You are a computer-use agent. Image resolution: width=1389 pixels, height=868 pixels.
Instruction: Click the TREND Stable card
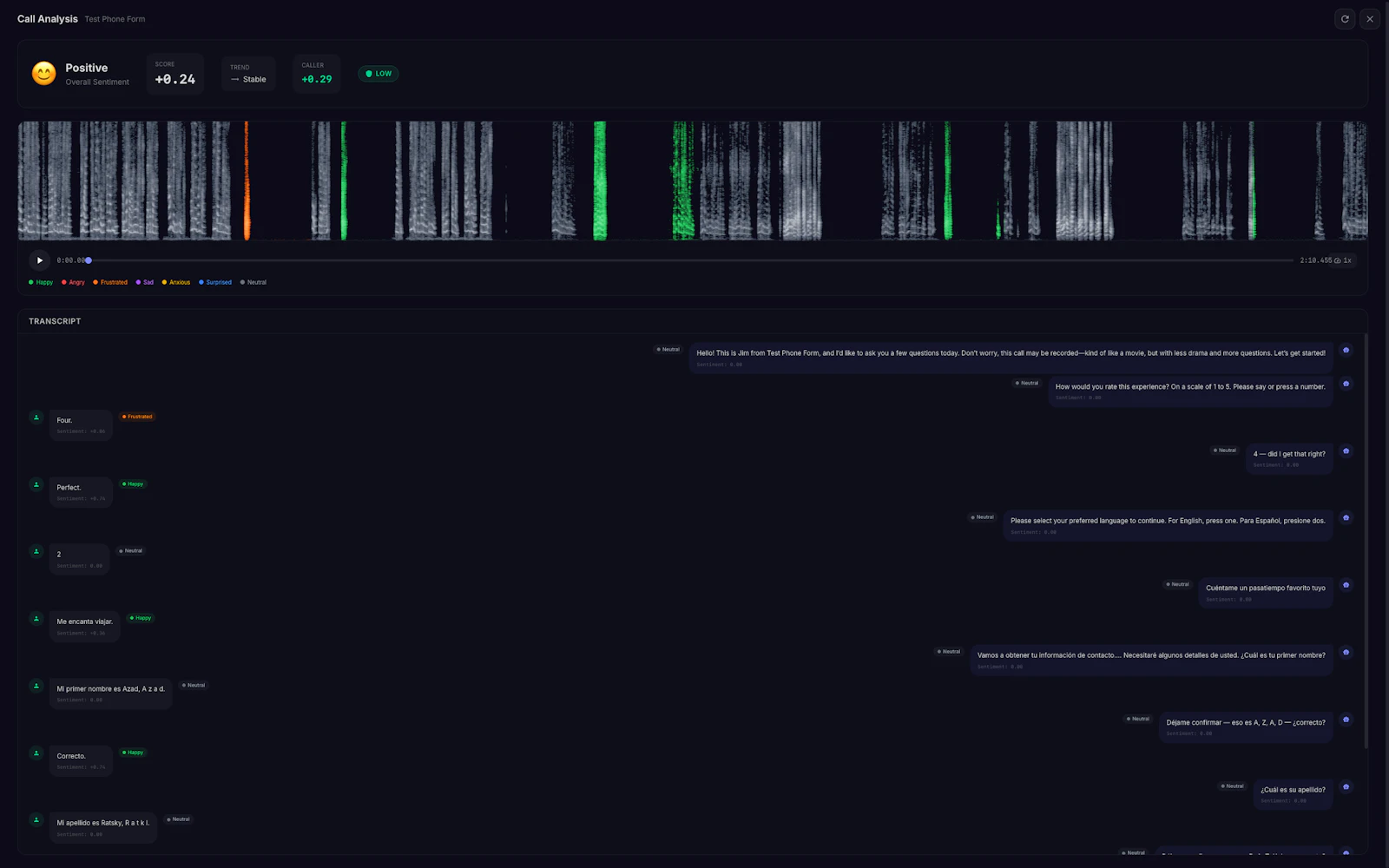pos(248,74)
